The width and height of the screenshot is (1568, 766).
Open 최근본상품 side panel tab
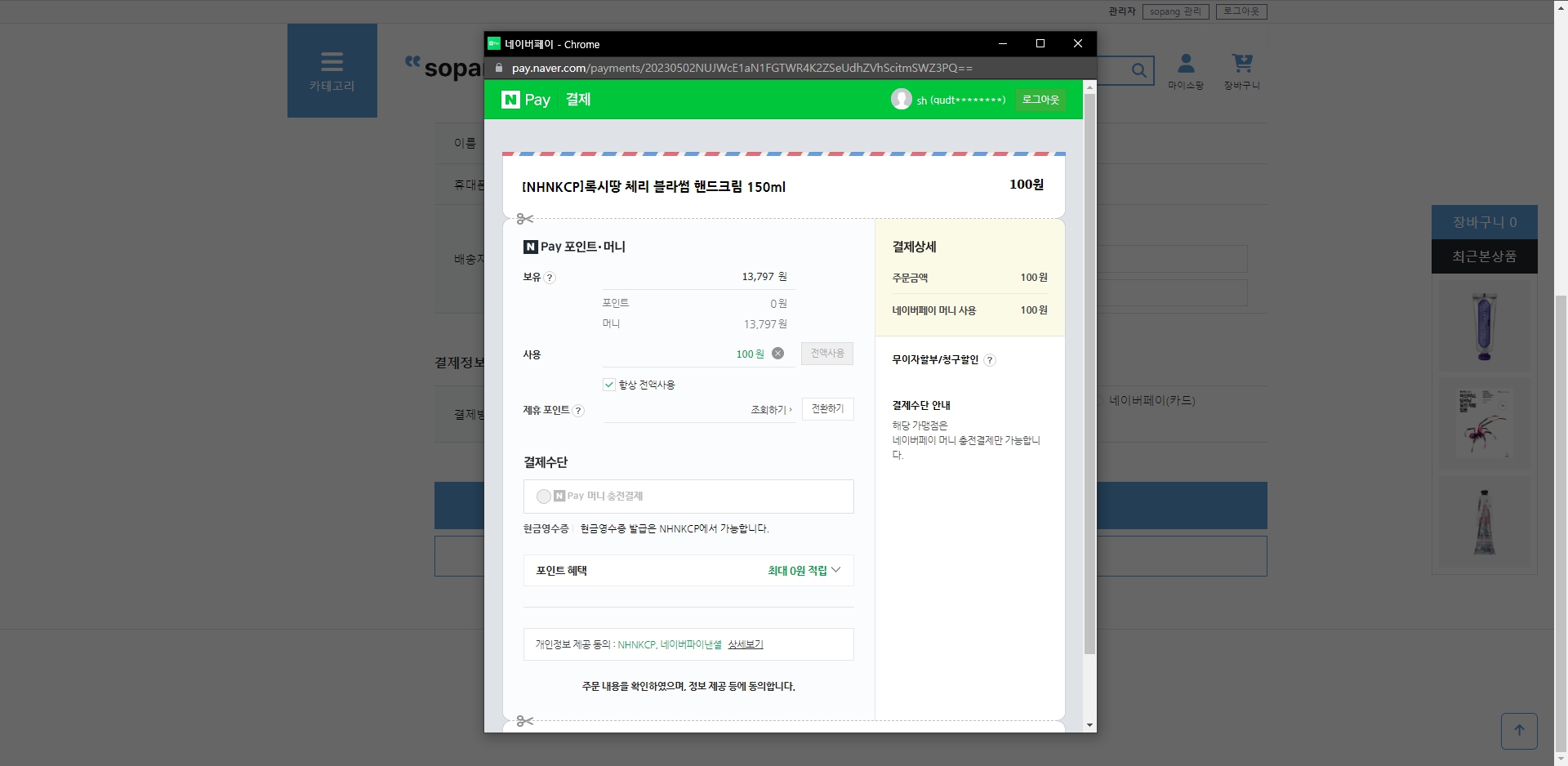[x=1484, y=256]
